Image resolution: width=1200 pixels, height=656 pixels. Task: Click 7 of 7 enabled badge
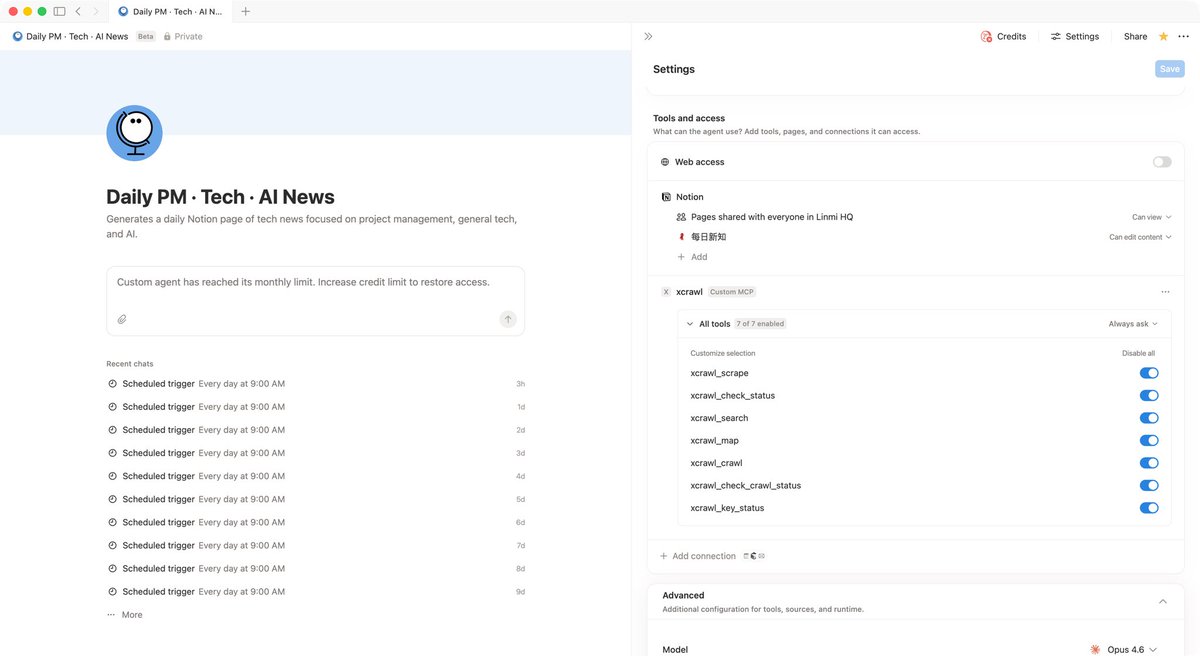761,324
